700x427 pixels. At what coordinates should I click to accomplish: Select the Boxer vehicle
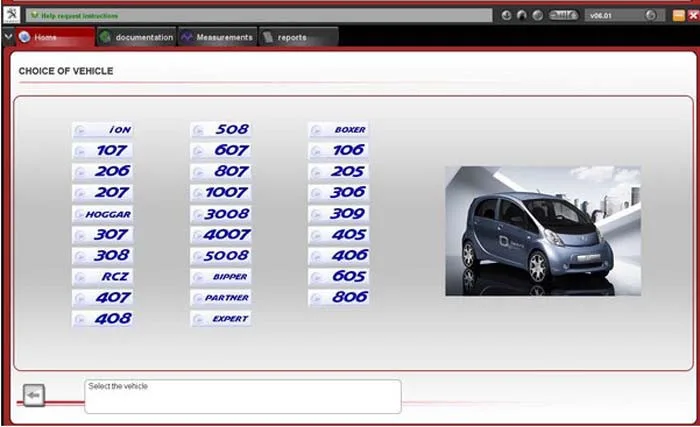pyautogui.click(x=338, y=130)
